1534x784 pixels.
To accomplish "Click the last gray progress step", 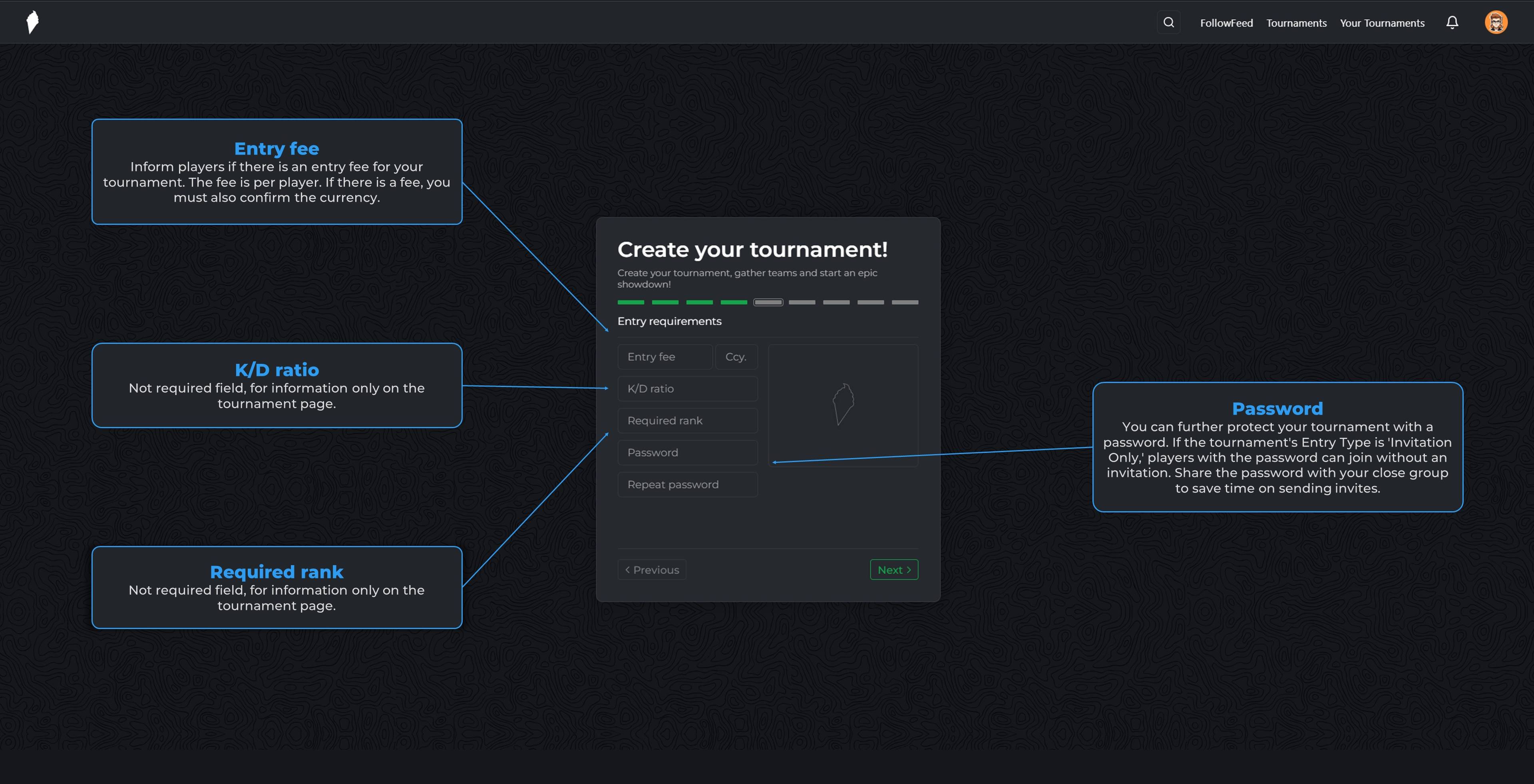I will [905, 302].
